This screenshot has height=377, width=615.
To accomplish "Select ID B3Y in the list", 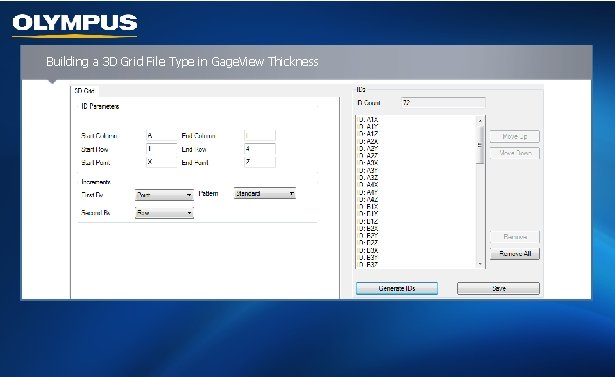I will (368, 258).
